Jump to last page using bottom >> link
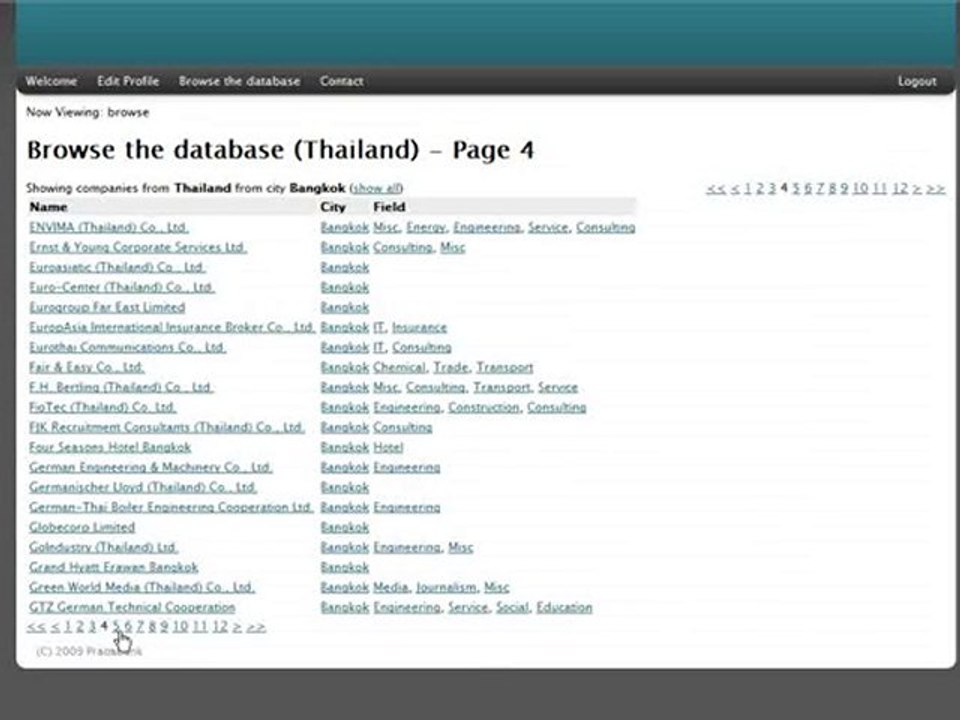The height and width of the screenshot is (720, 960). point(257,627)
